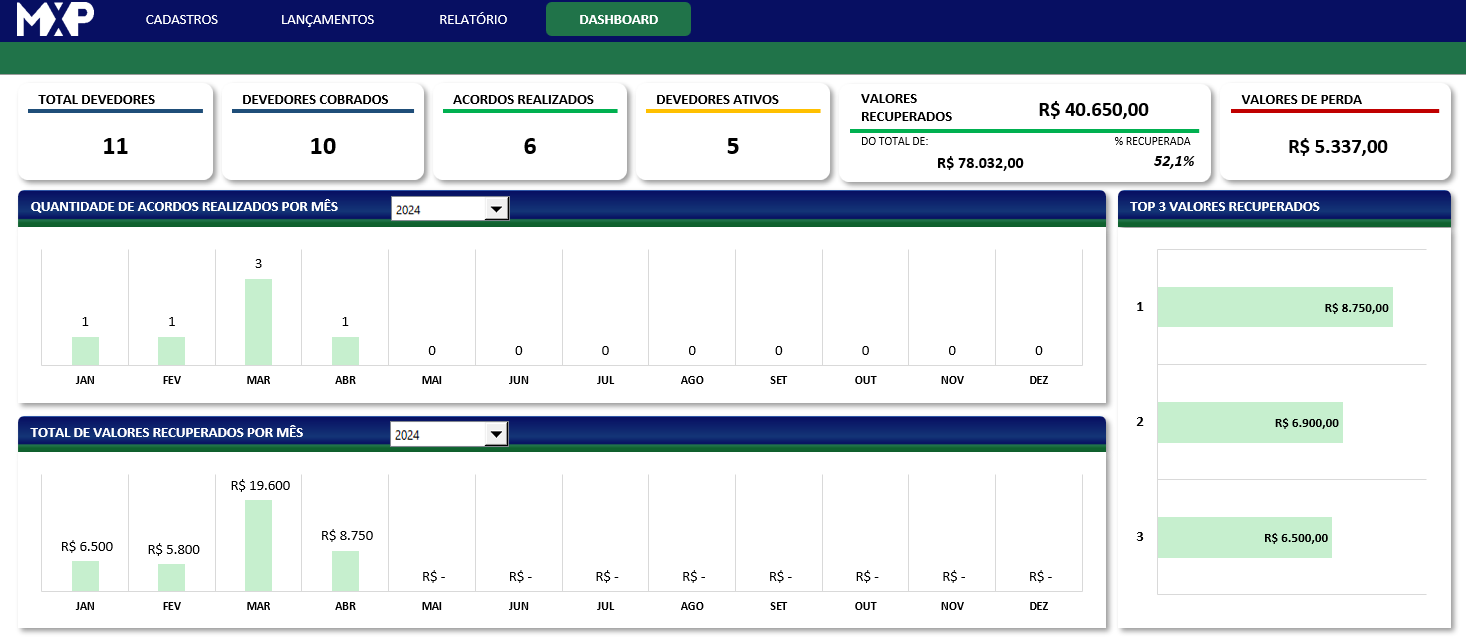Click the MAR bar in acordos chart
Image resolution: width=1466 pixels, height=638 pixels.
[x=258, y=322]
